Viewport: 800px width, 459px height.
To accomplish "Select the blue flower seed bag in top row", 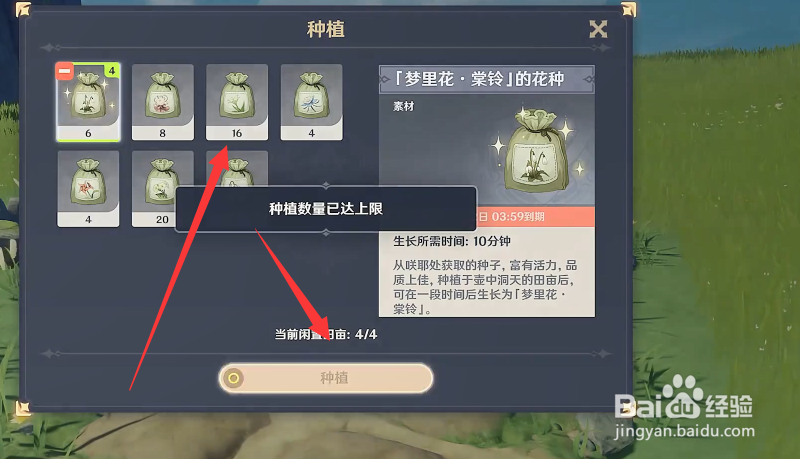I will coord(312,102).
